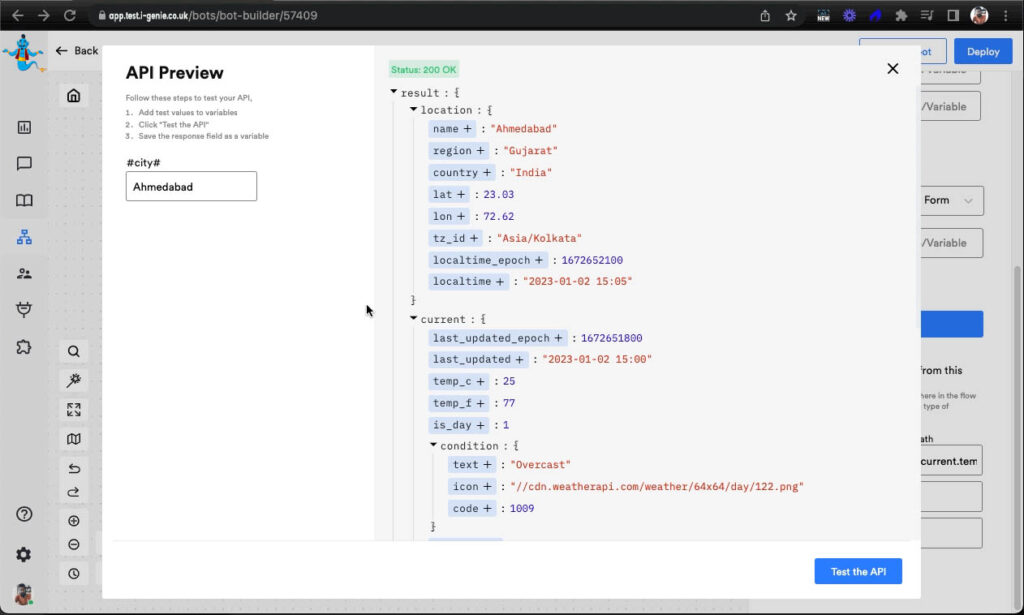Click the settings gear in sidebar
1024x615 pixels.
24,554
